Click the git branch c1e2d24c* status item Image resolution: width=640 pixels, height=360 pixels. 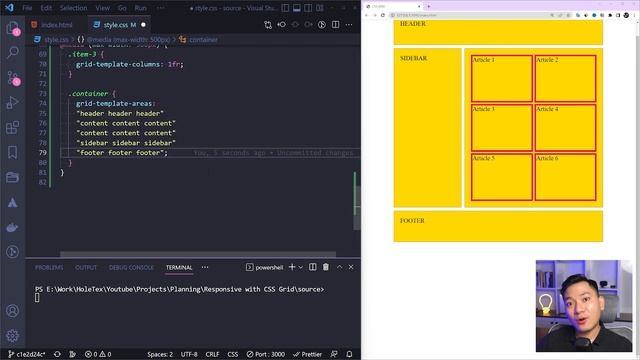[27, 354]
